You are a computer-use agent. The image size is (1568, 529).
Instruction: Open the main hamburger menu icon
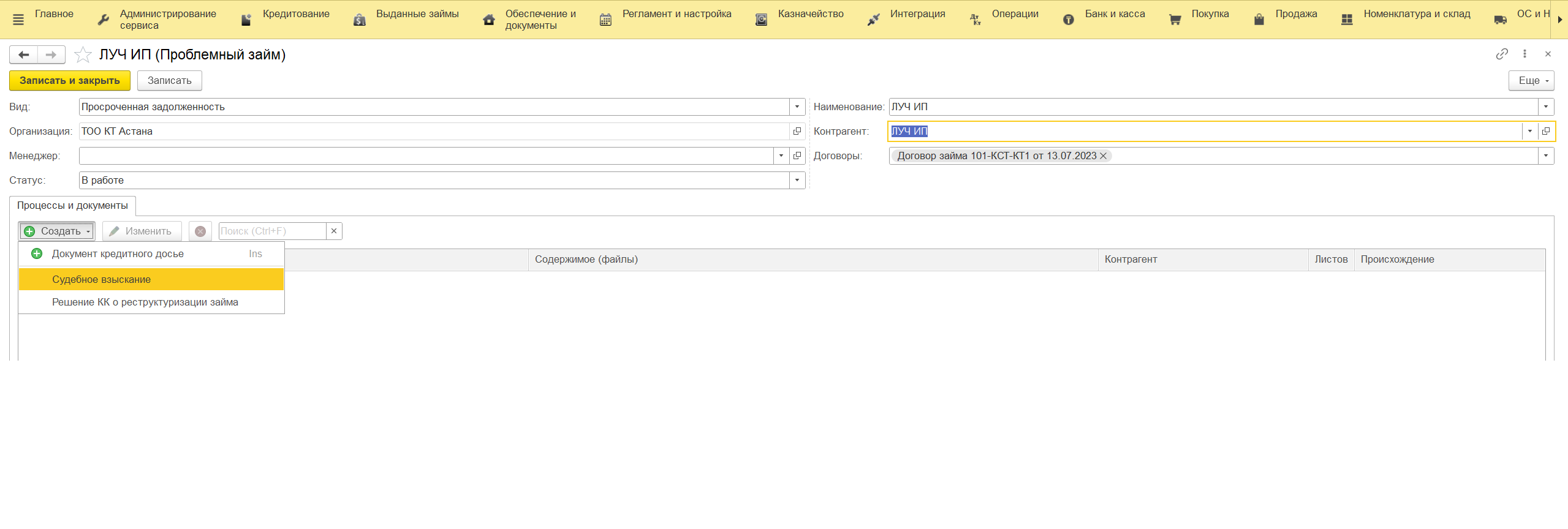click(18, 20)
